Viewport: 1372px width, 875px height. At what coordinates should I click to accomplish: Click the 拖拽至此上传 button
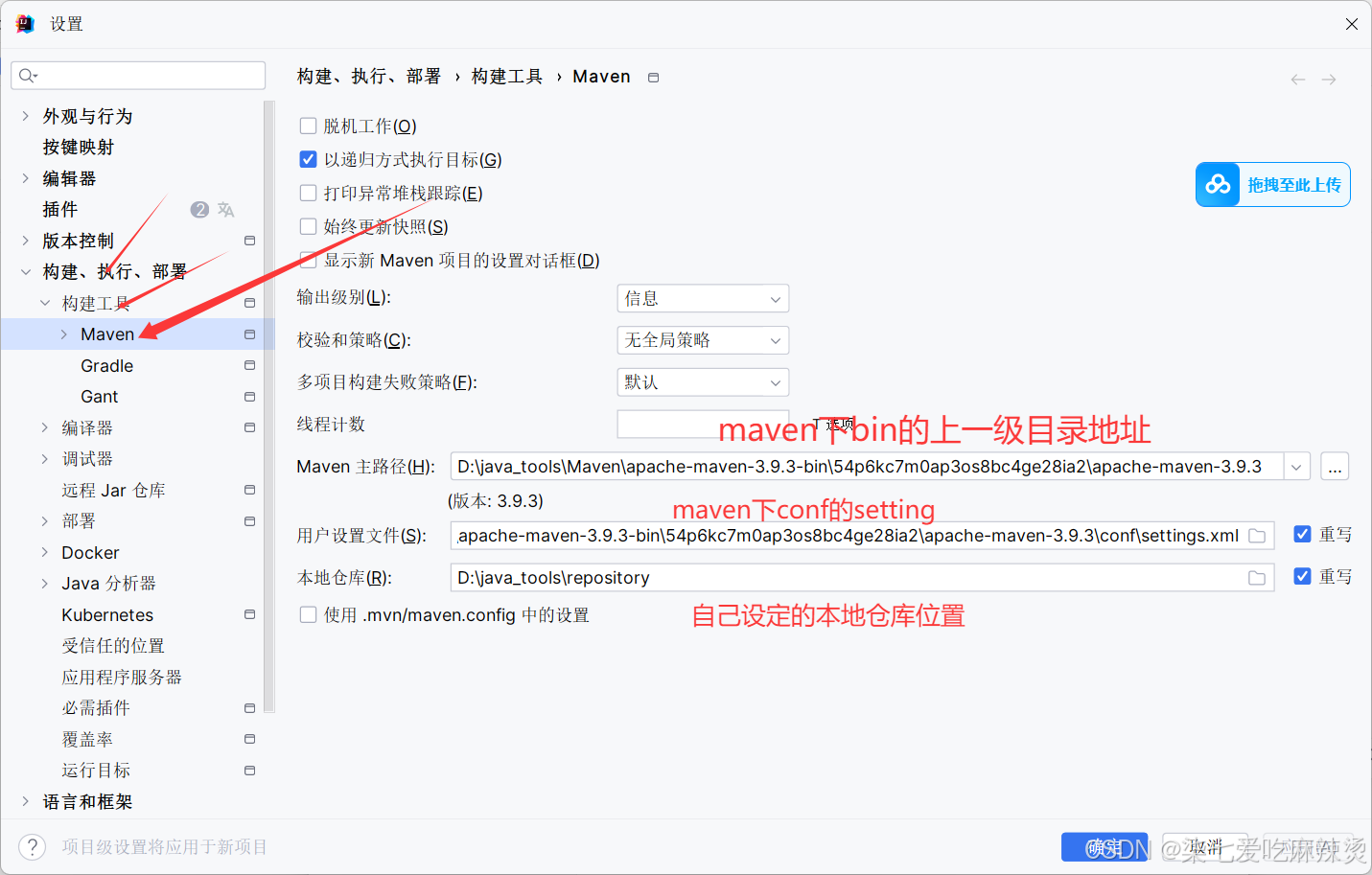tap(1273, 184)
